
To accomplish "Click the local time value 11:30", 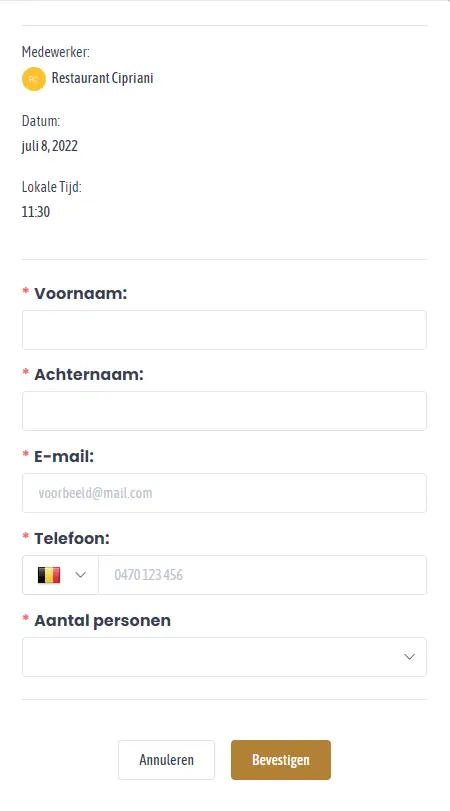I will point(36,212).
